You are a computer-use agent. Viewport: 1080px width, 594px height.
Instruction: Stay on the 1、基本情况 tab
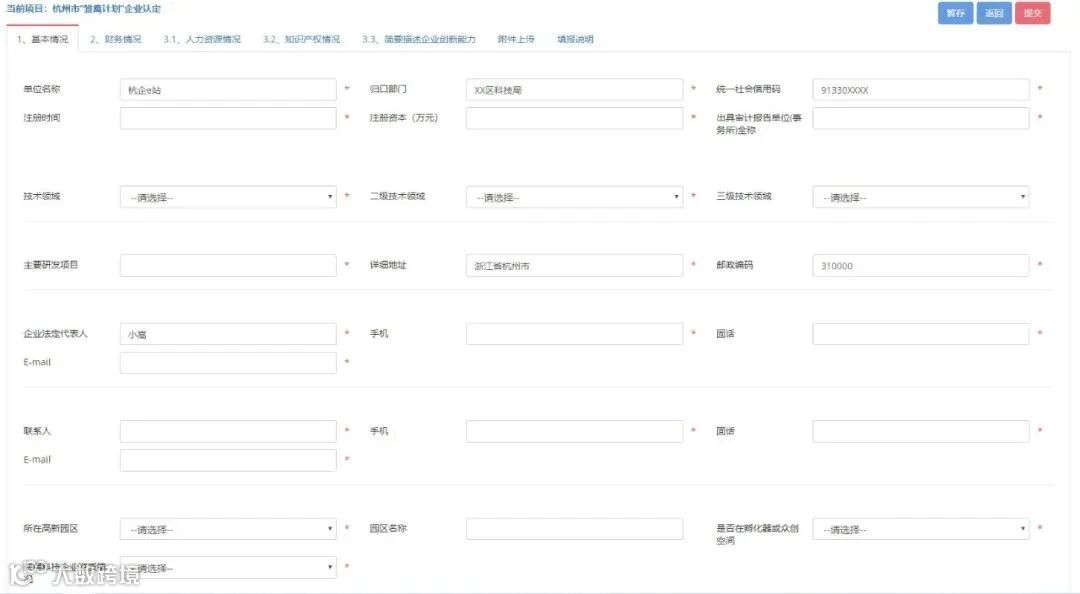tap(43, 39)
